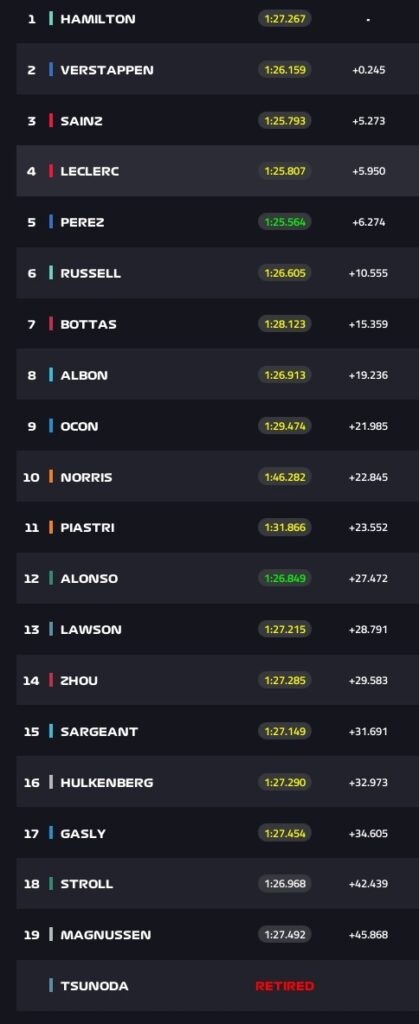Screen dimensions: 419x1024
Task: Click Perez's green fastest lap time 1:25.564
Action: pyautogui.click(x=285, y=222)
